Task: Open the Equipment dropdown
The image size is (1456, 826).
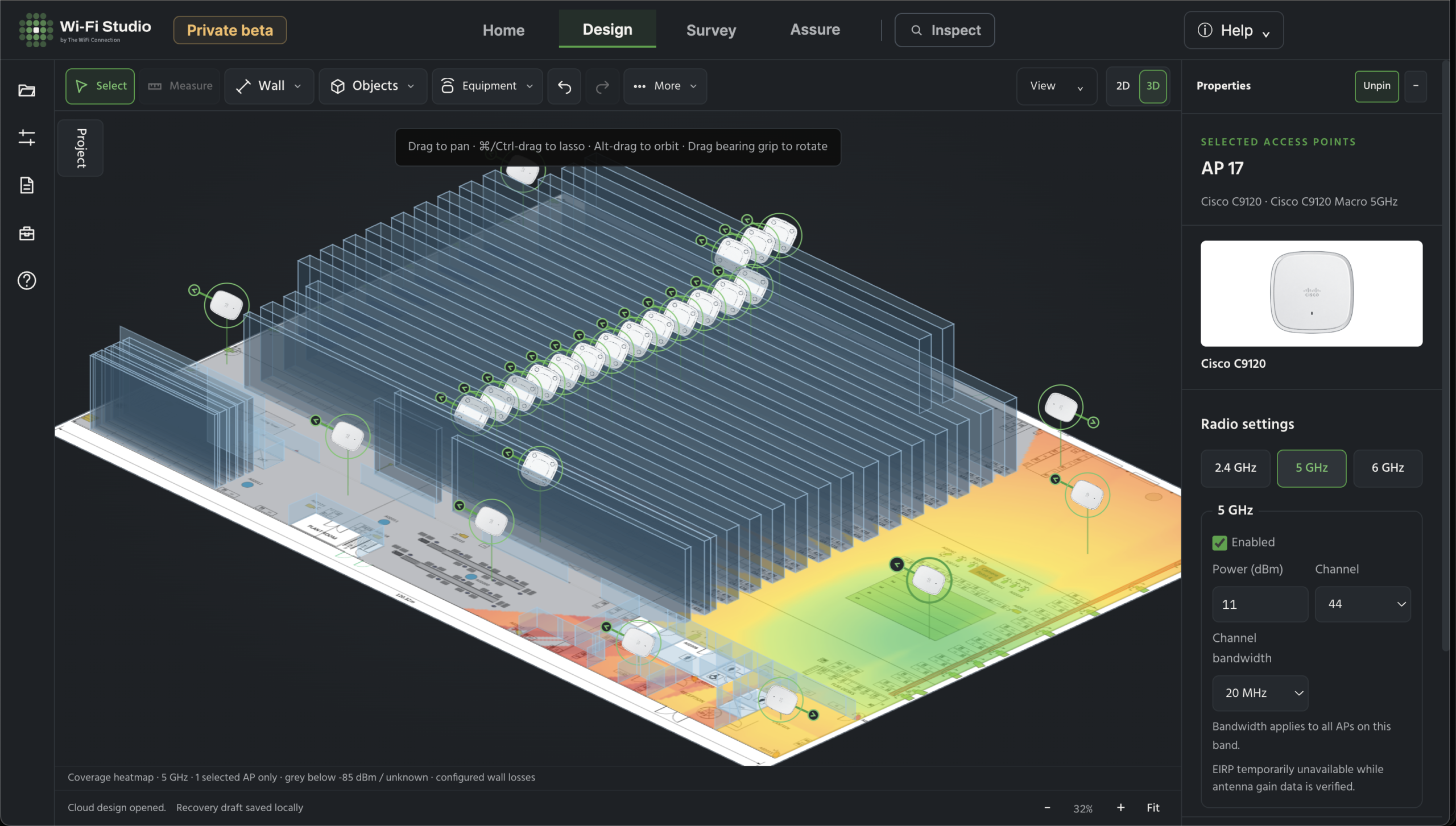Action: point(487,86)
